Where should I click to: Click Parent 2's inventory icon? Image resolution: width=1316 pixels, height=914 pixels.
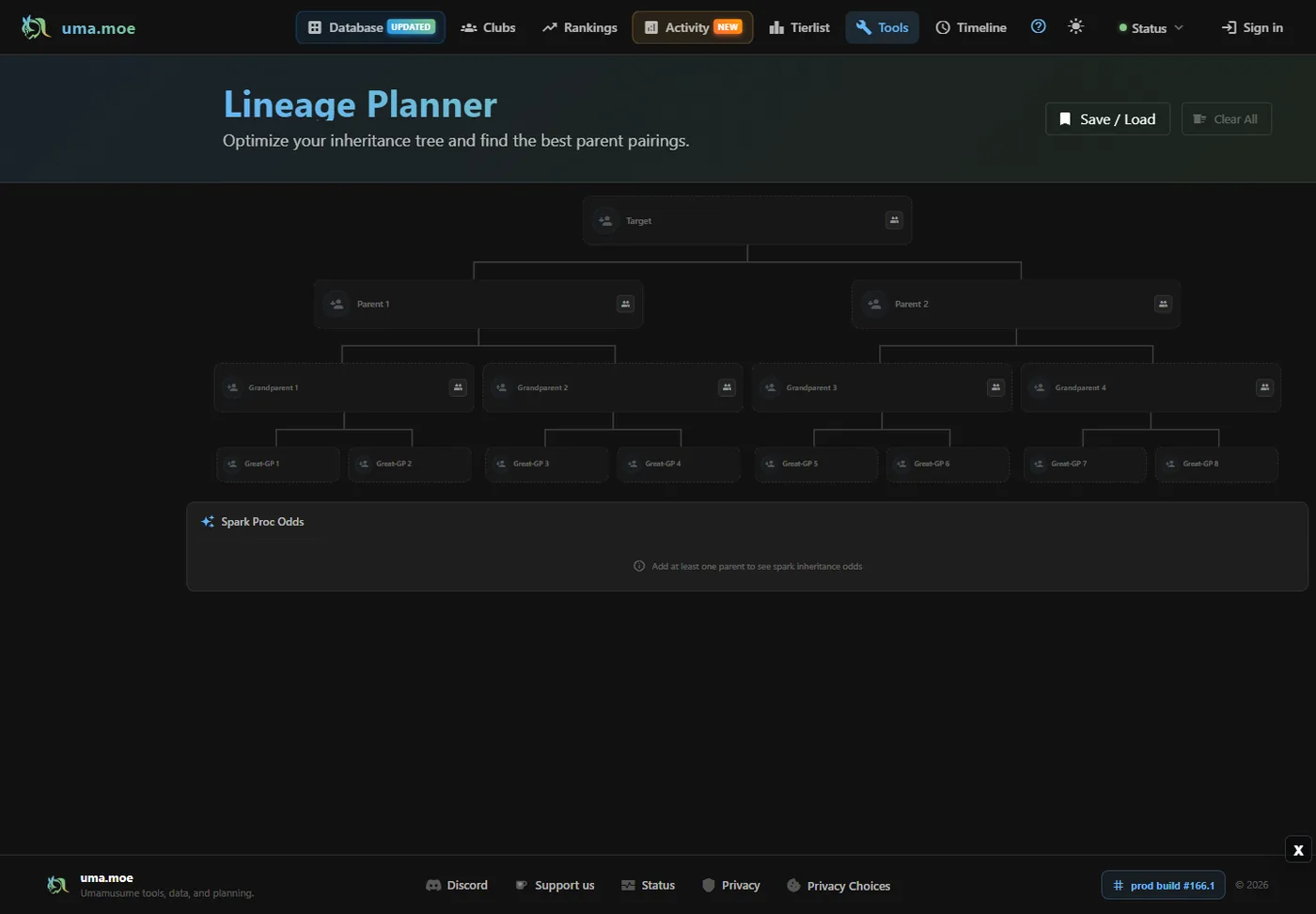(1163, 304)
